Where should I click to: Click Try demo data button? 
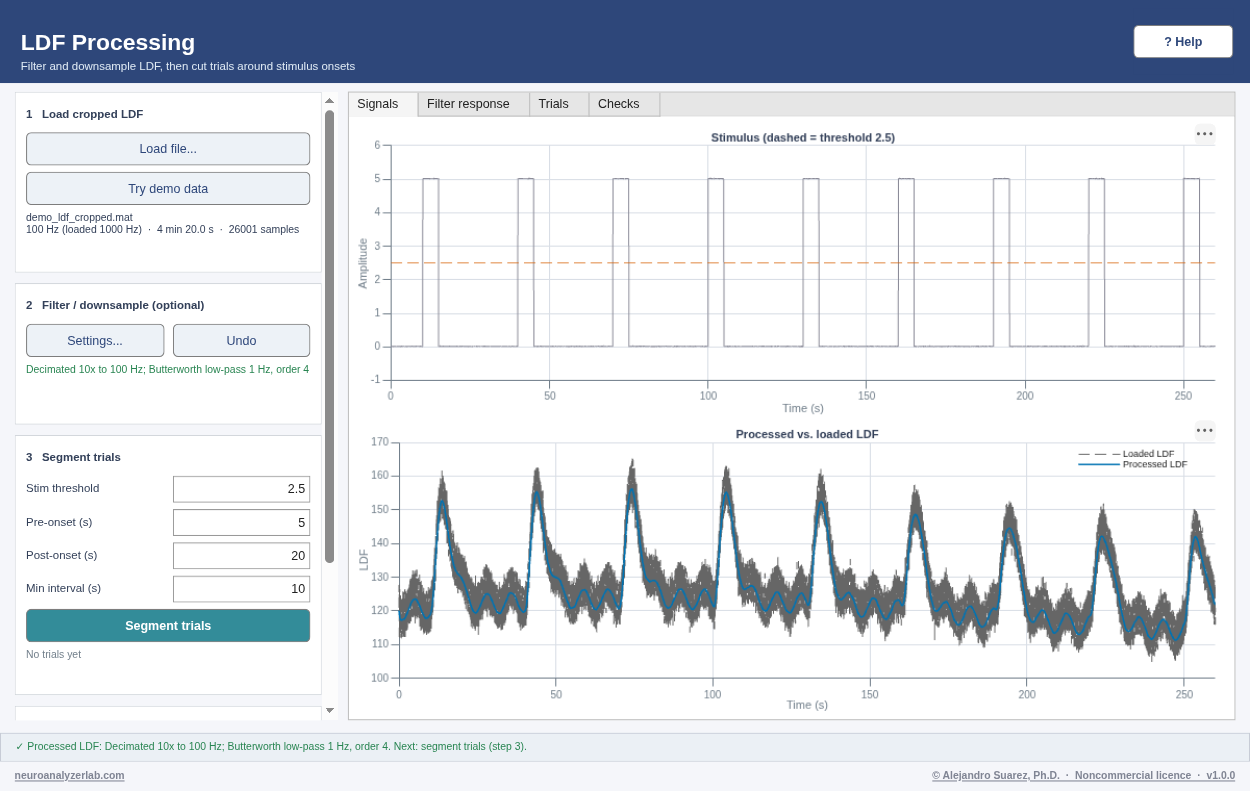click(x=168, y=189)
